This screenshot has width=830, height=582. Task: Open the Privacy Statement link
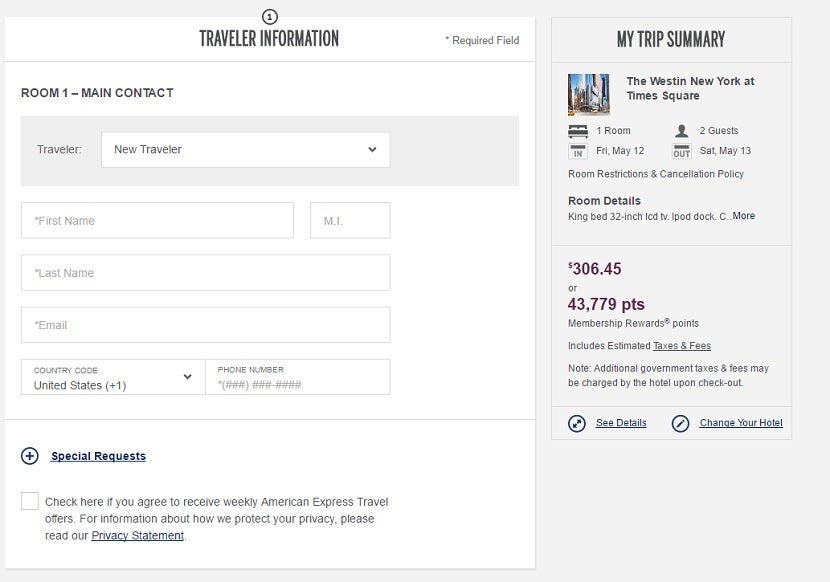(138, 536)
